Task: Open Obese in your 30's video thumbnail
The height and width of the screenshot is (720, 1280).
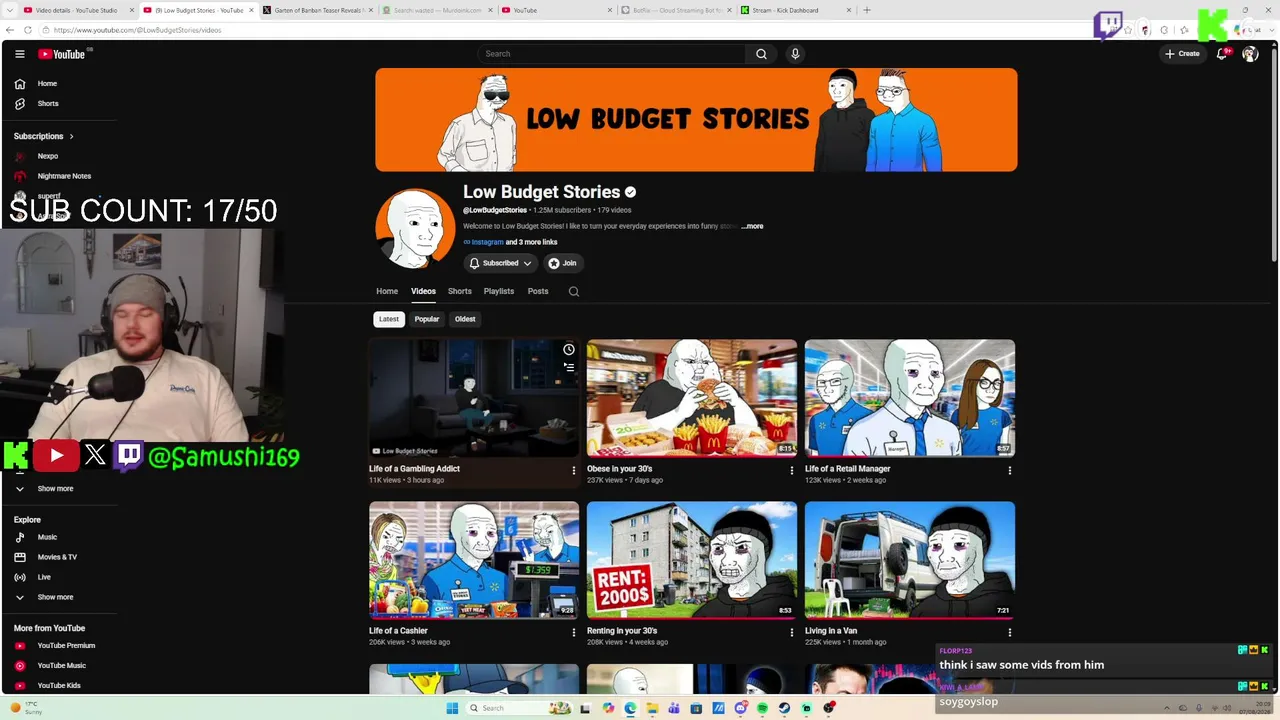Action: tap(692, 398)
